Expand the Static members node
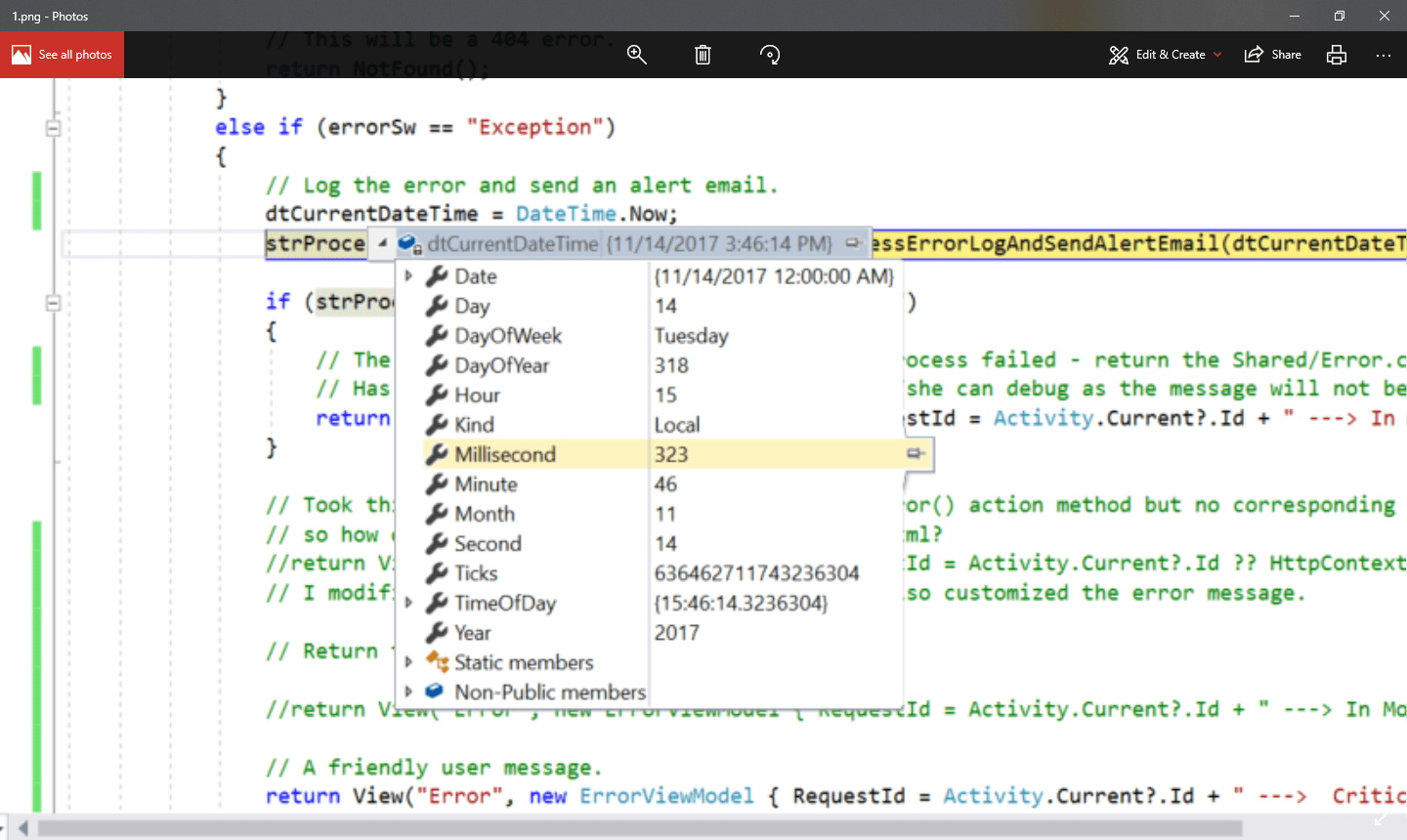This screenshot has width=1407, height=840. pyautogui.click(x=409, y=662)
